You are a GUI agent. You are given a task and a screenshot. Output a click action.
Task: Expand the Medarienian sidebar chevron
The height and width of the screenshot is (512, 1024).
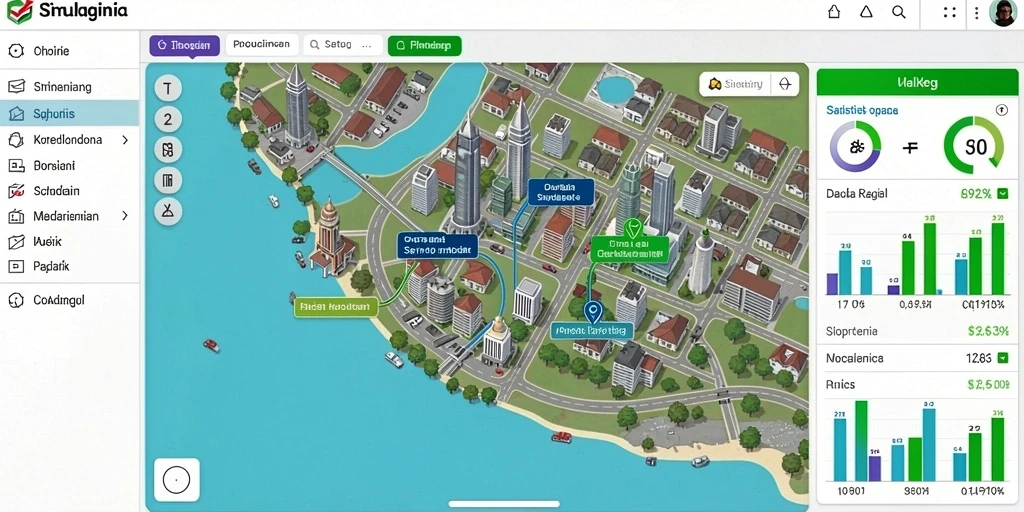(125, 216)
